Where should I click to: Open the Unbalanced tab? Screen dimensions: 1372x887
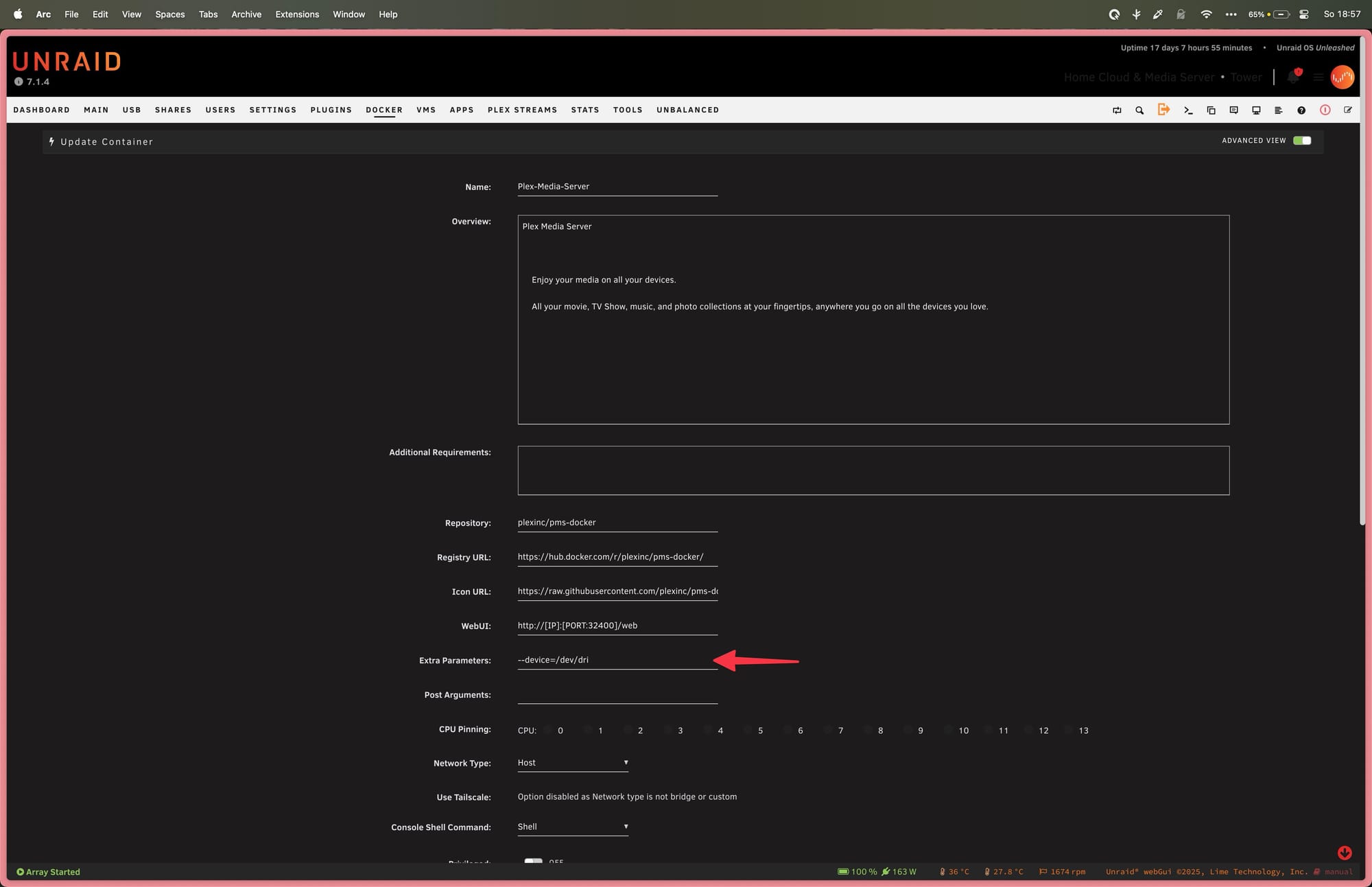pos(687,110)
